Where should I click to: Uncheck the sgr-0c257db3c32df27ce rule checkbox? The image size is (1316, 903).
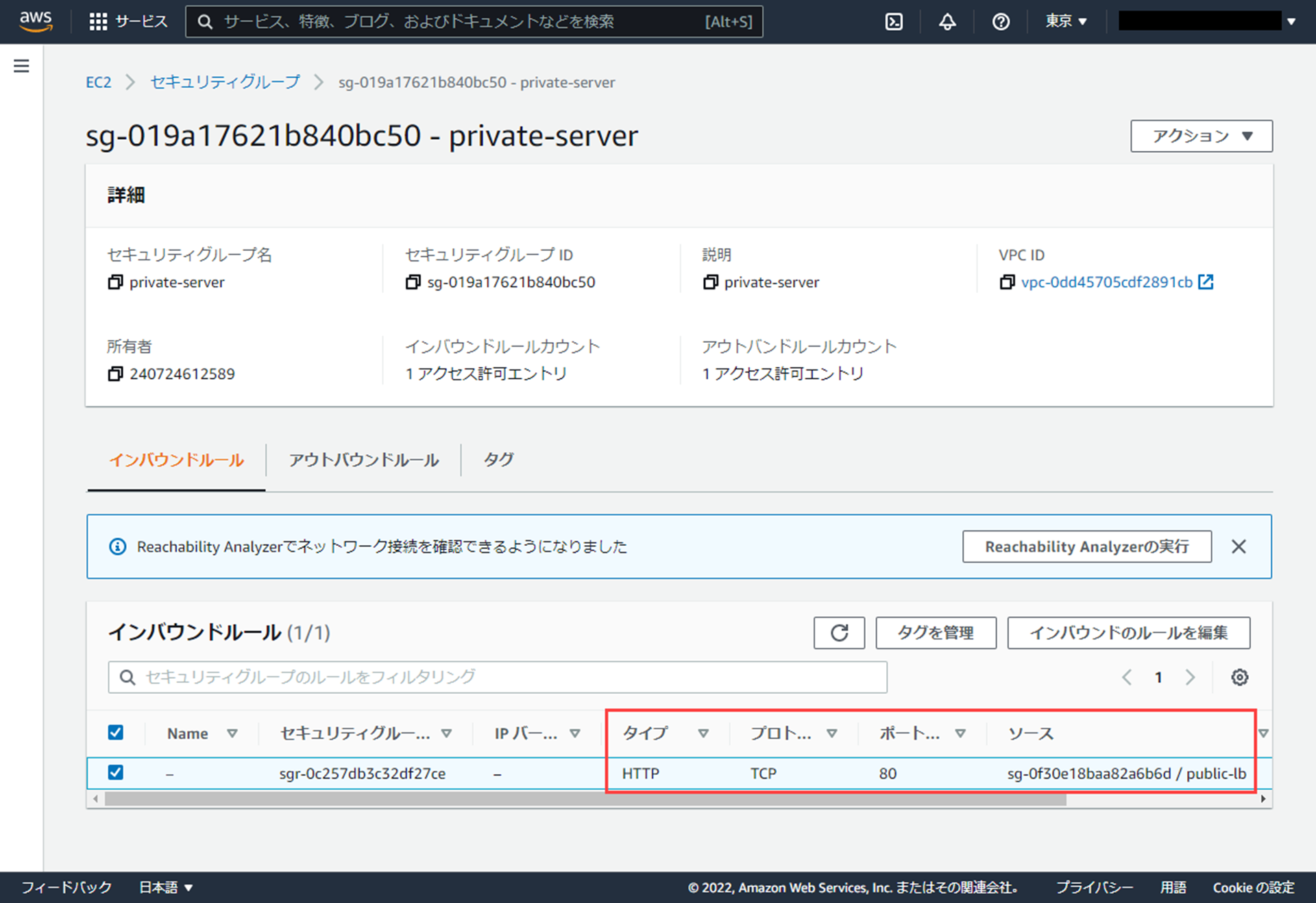click(116, 773)
